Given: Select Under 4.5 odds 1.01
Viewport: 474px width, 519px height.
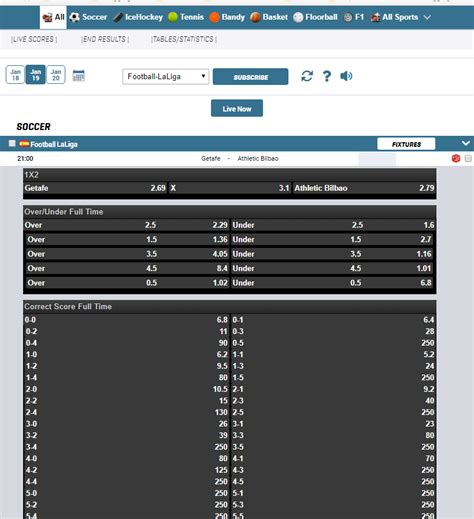Looking at the screenshot, I should 332,268.
